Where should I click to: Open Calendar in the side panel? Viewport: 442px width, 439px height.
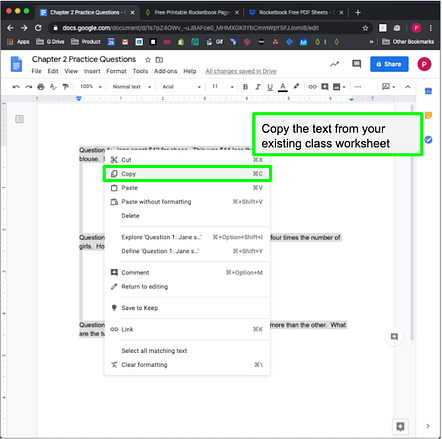click(x=428, y=91)
